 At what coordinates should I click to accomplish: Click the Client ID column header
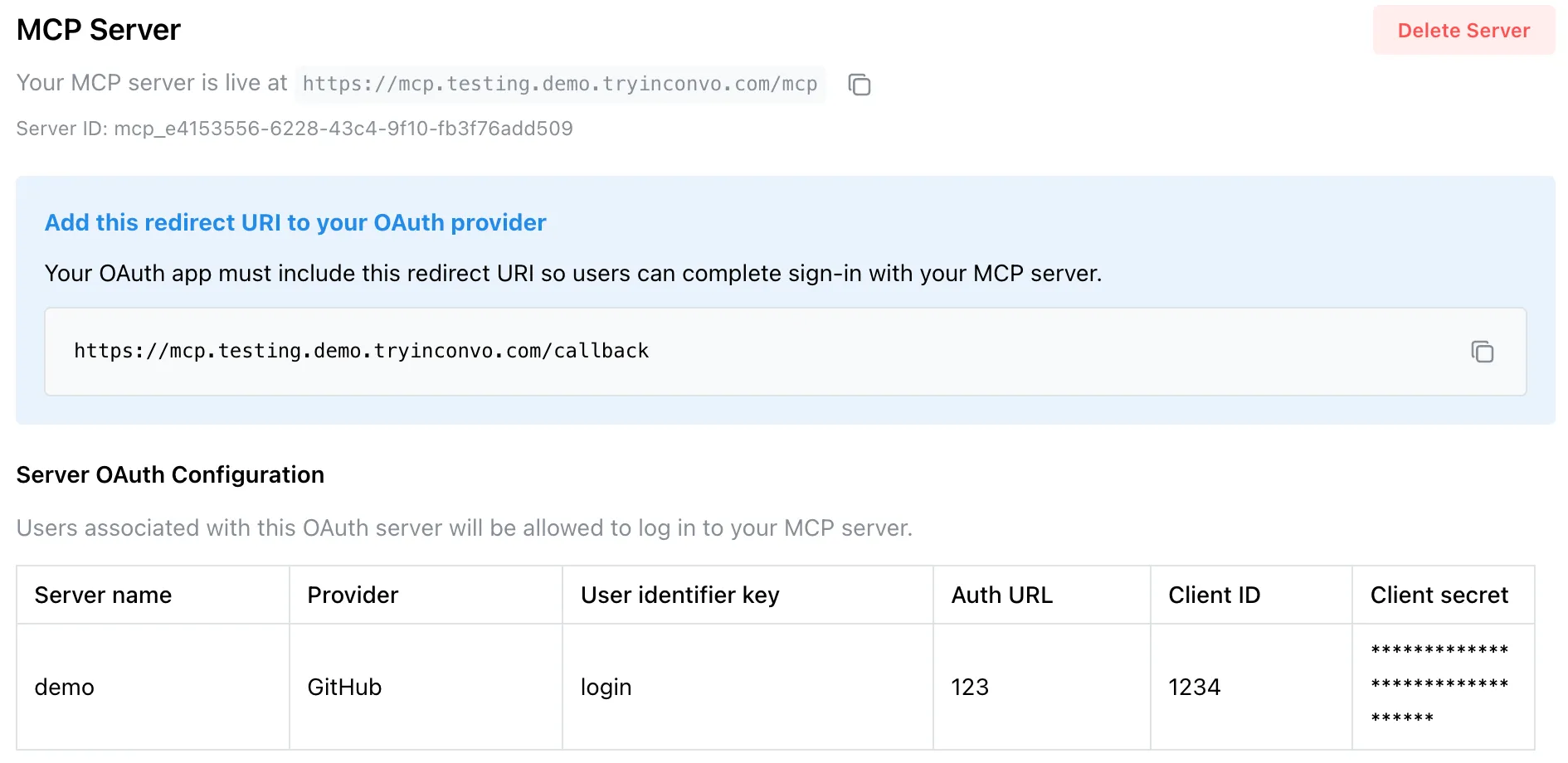[1214, 595]
